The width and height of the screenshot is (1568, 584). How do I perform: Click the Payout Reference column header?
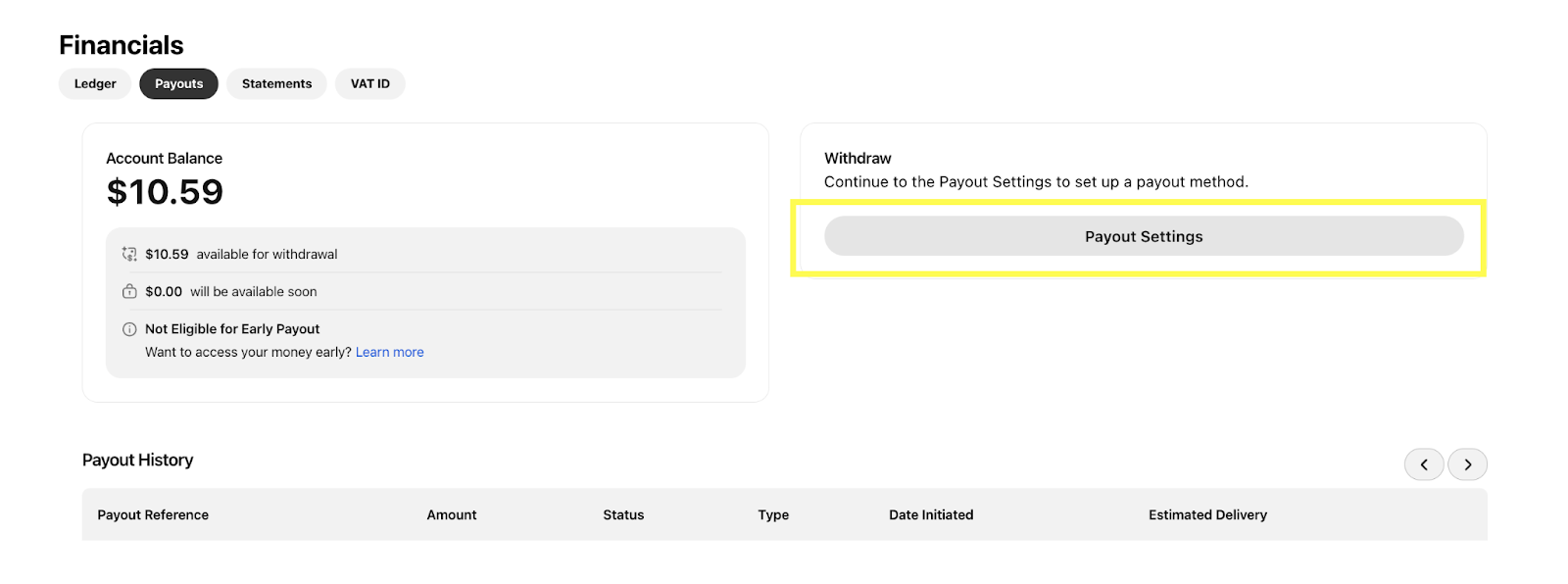click(x=153, y=514)
